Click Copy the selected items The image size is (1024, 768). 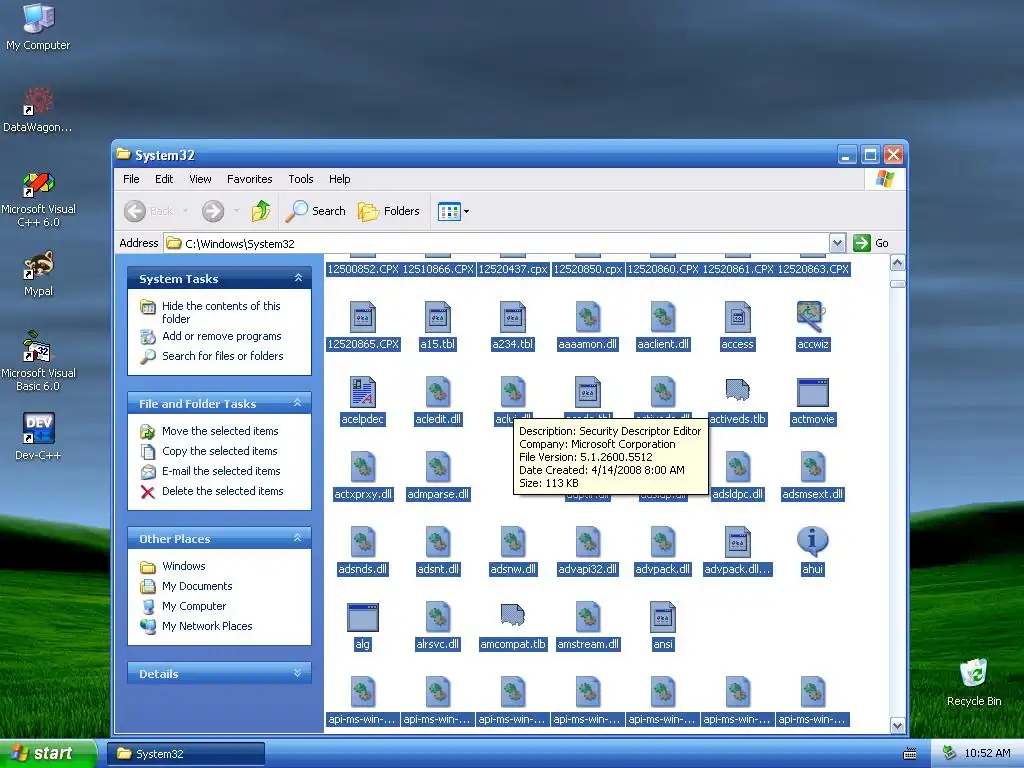click(209, 451)
